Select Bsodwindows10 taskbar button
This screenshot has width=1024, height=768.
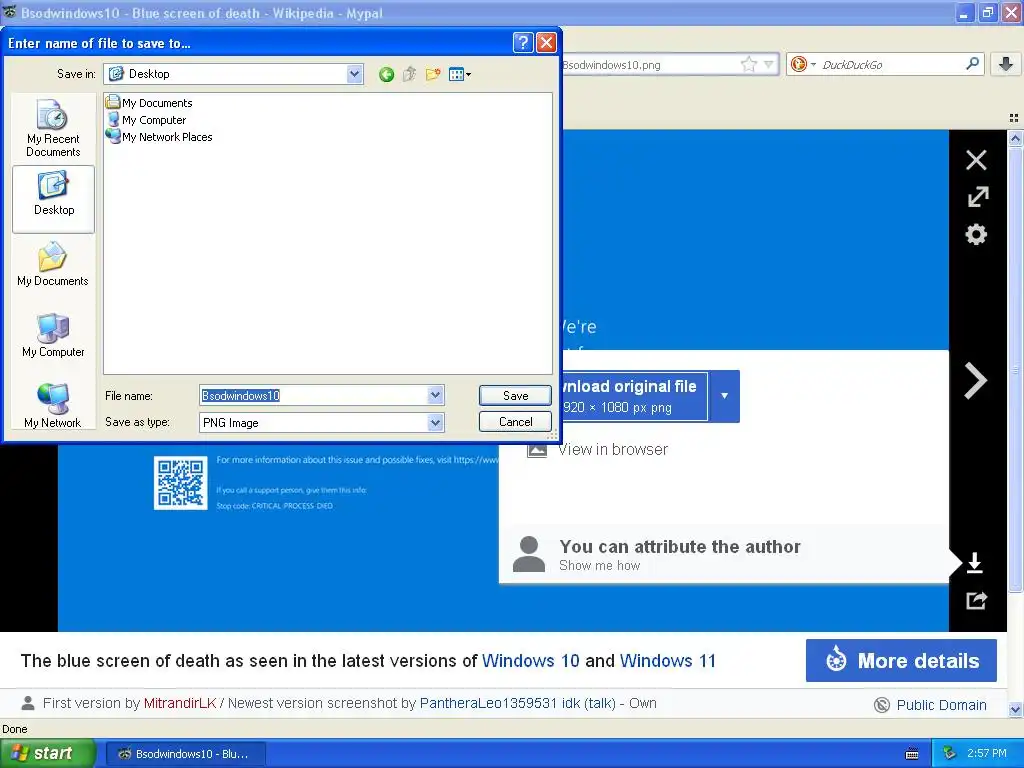185,754
